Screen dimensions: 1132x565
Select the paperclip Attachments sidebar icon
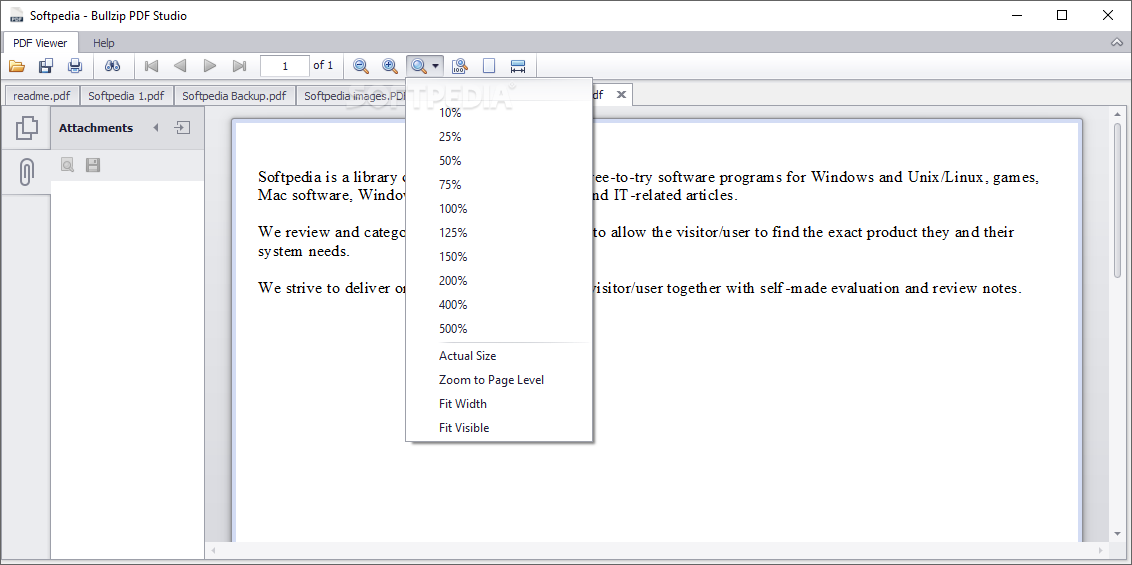coord(26,172)
